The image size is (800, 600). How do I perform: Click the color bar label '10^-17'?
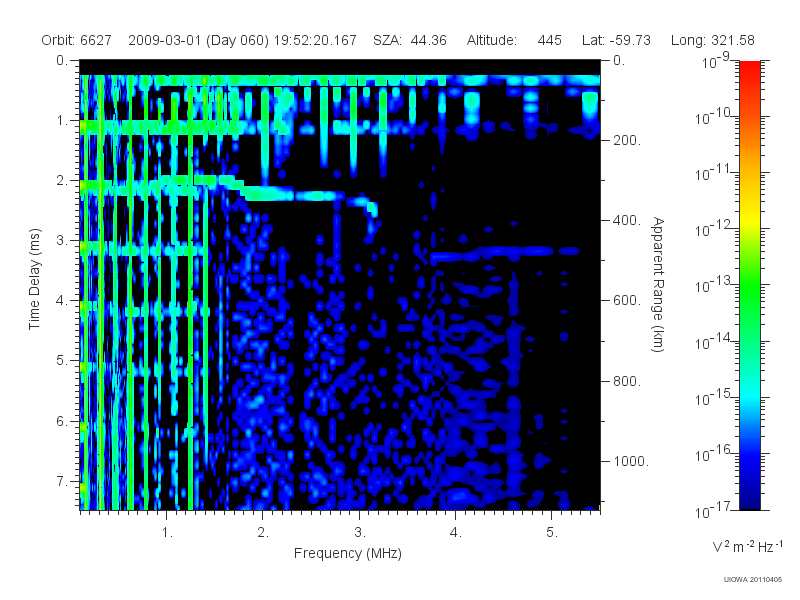point(713,509)
